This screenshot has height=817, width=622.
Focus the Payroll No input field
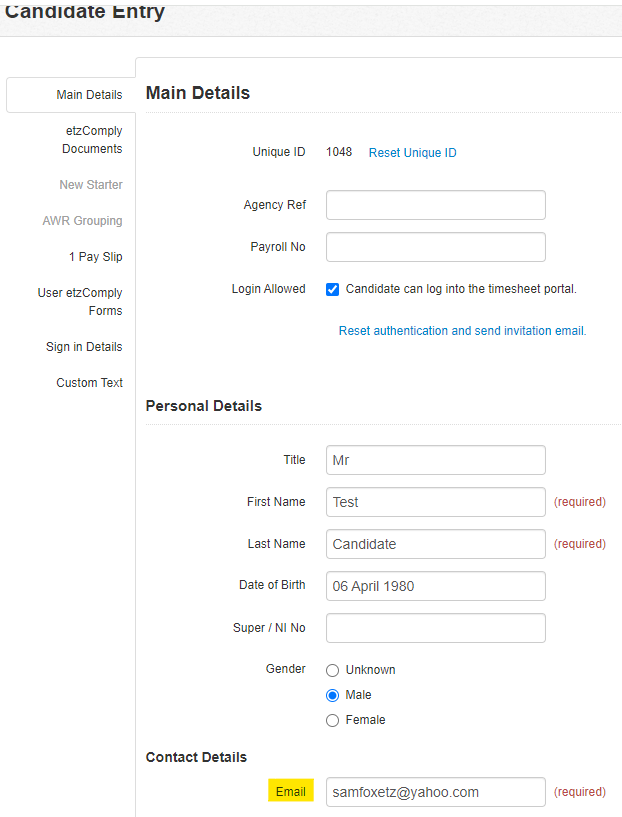[x=436, y=247]
